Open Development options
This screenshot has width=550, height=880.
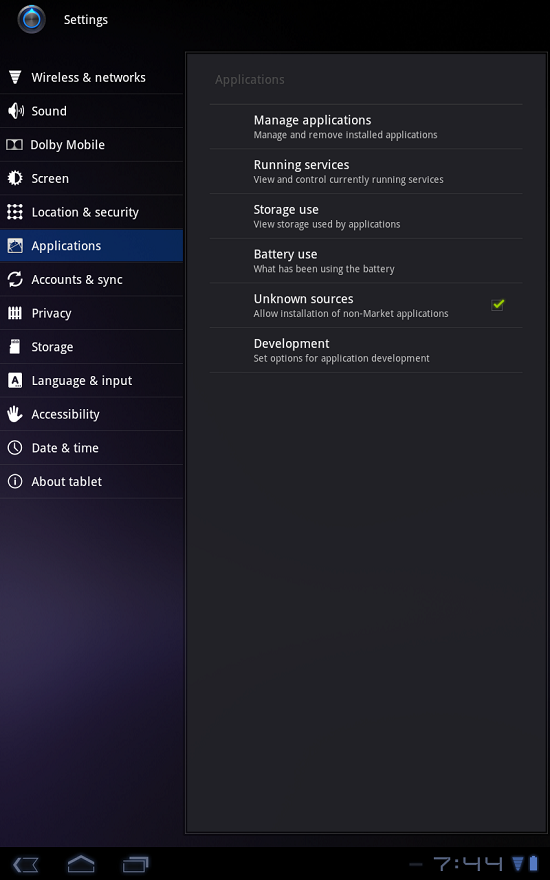(x=366, y=350)
